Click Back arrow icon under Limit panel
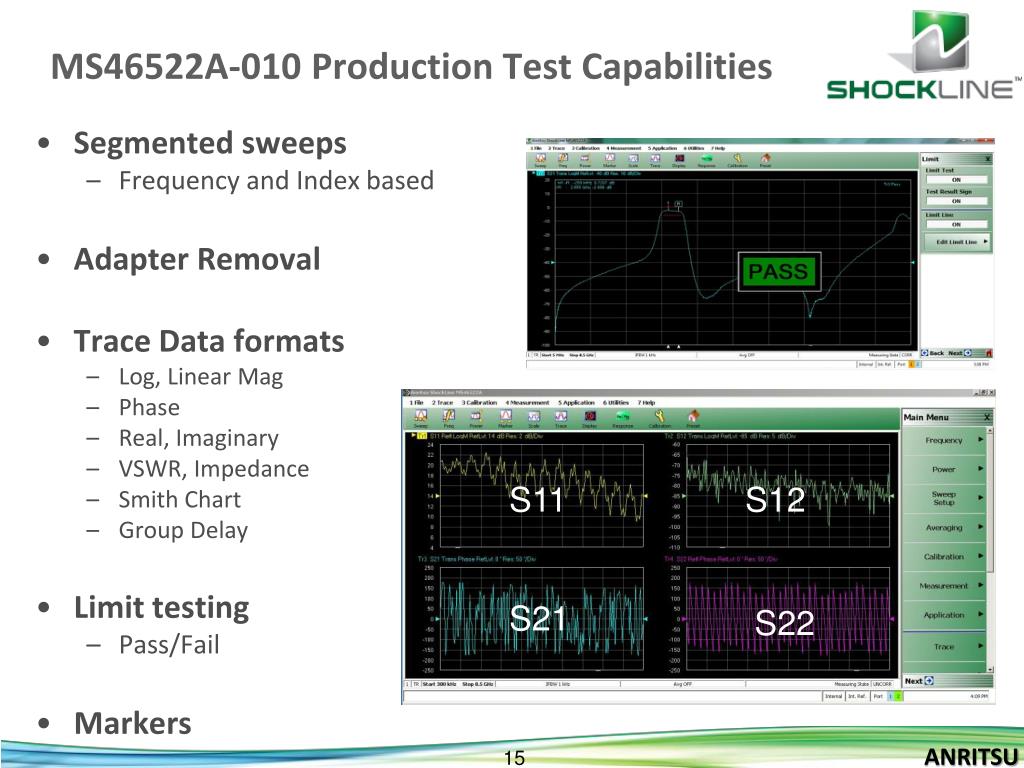 [924, 353]
